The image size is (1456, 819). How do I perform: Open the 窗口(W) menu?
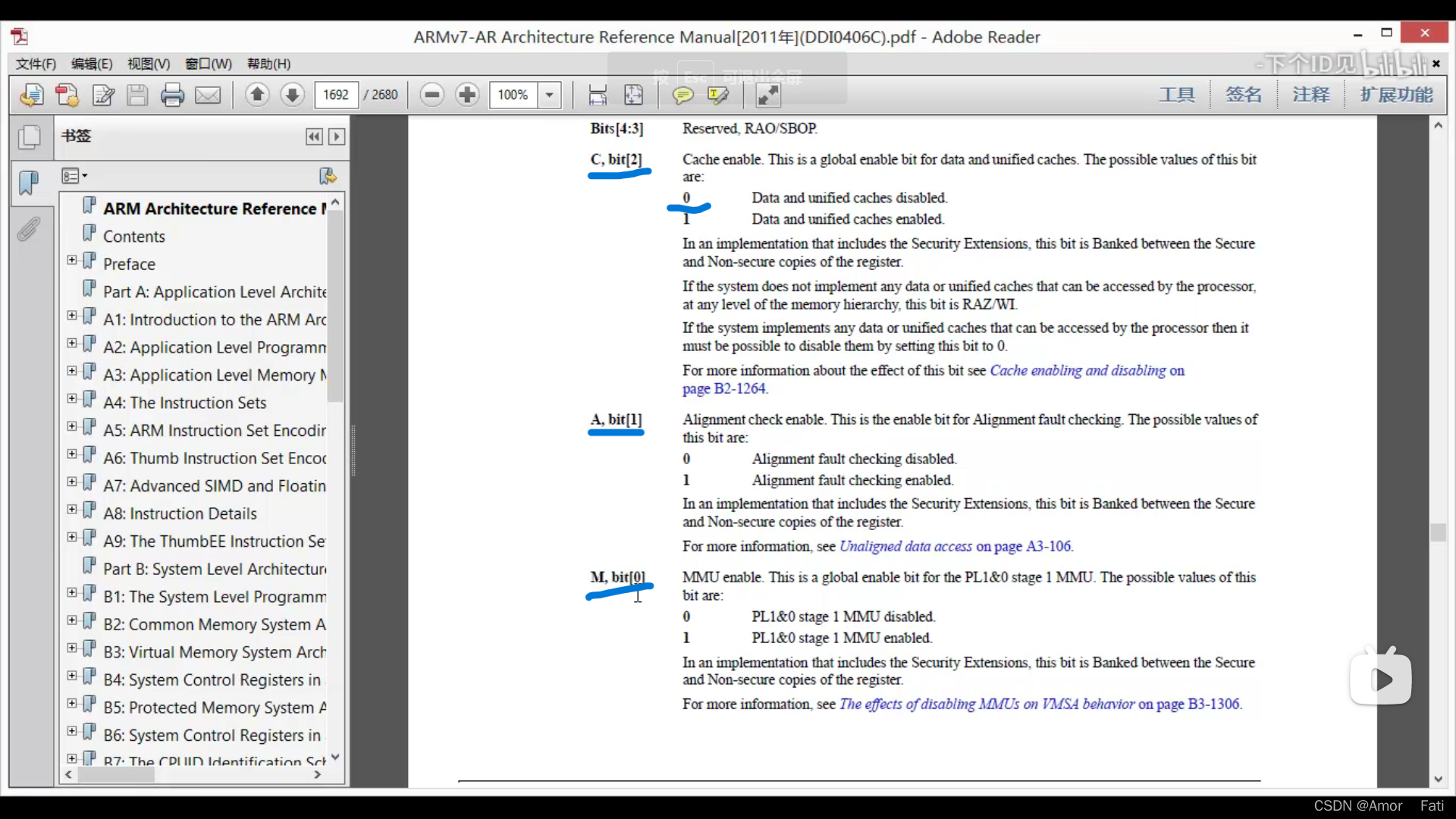click(x=209, y=64)
